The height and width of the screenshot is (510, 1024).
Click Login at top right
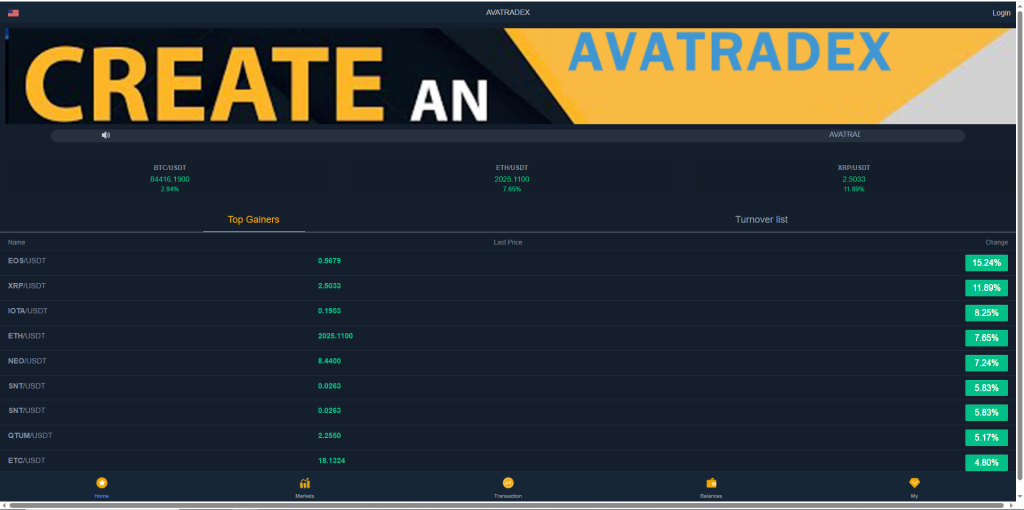(1001, 13)
